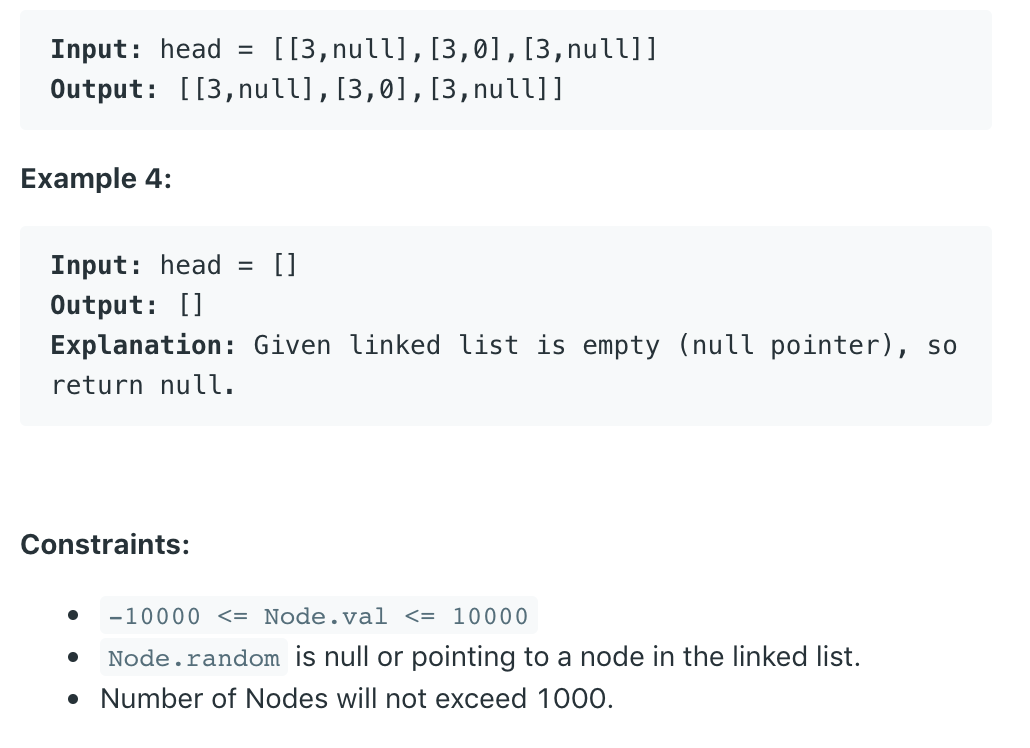Click the Constraints heading
The image size is (1030, 748).
[x=105, y=544]
